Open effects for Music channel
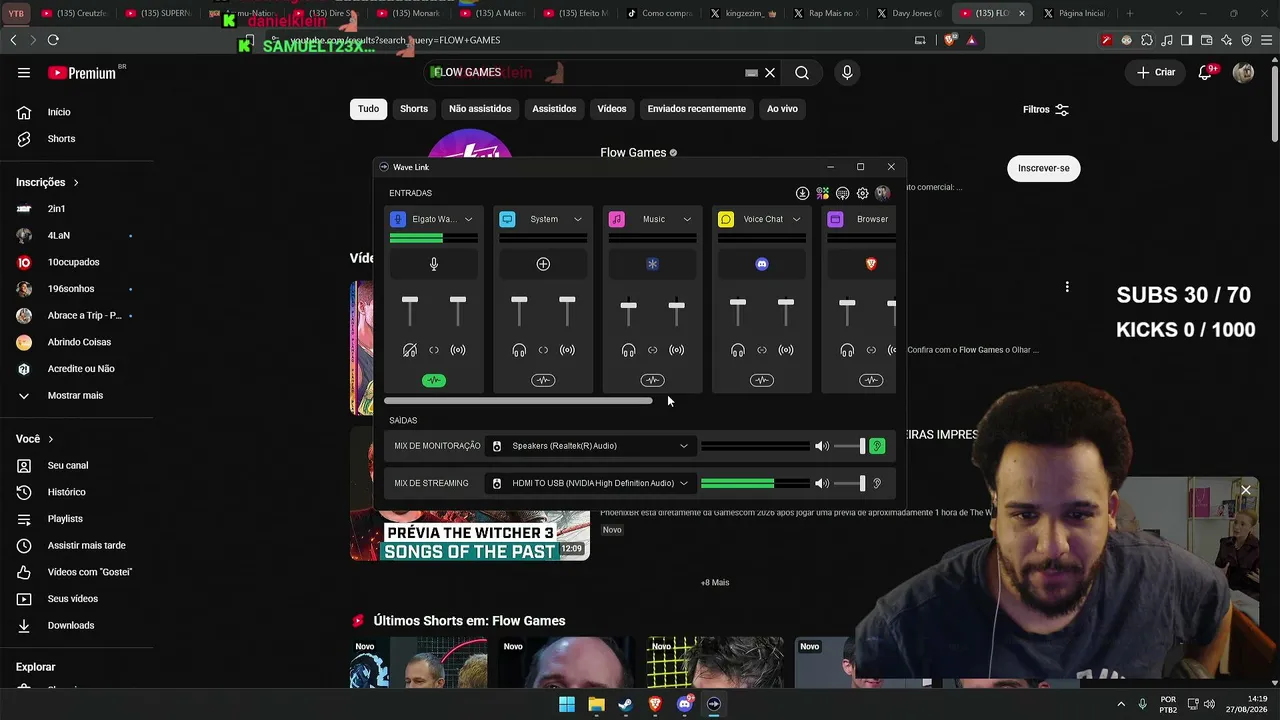Viewport: 1280px width, 720px height. pos(652,380)
